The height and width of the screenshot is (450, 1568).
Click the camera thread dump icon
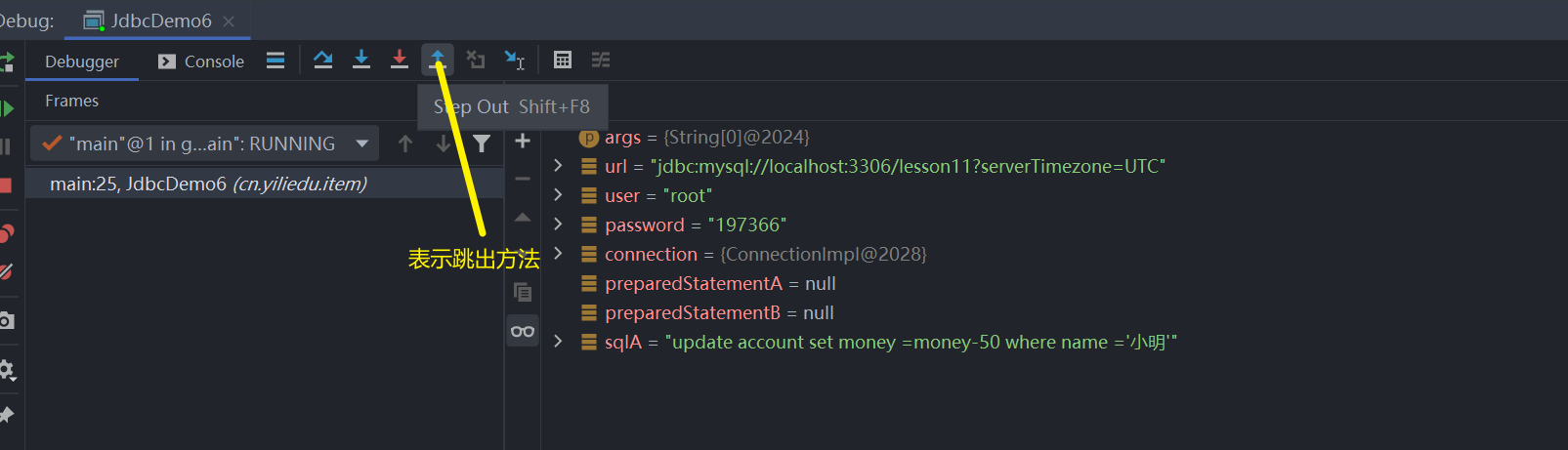pyautogui.click(x=6, y=321)
